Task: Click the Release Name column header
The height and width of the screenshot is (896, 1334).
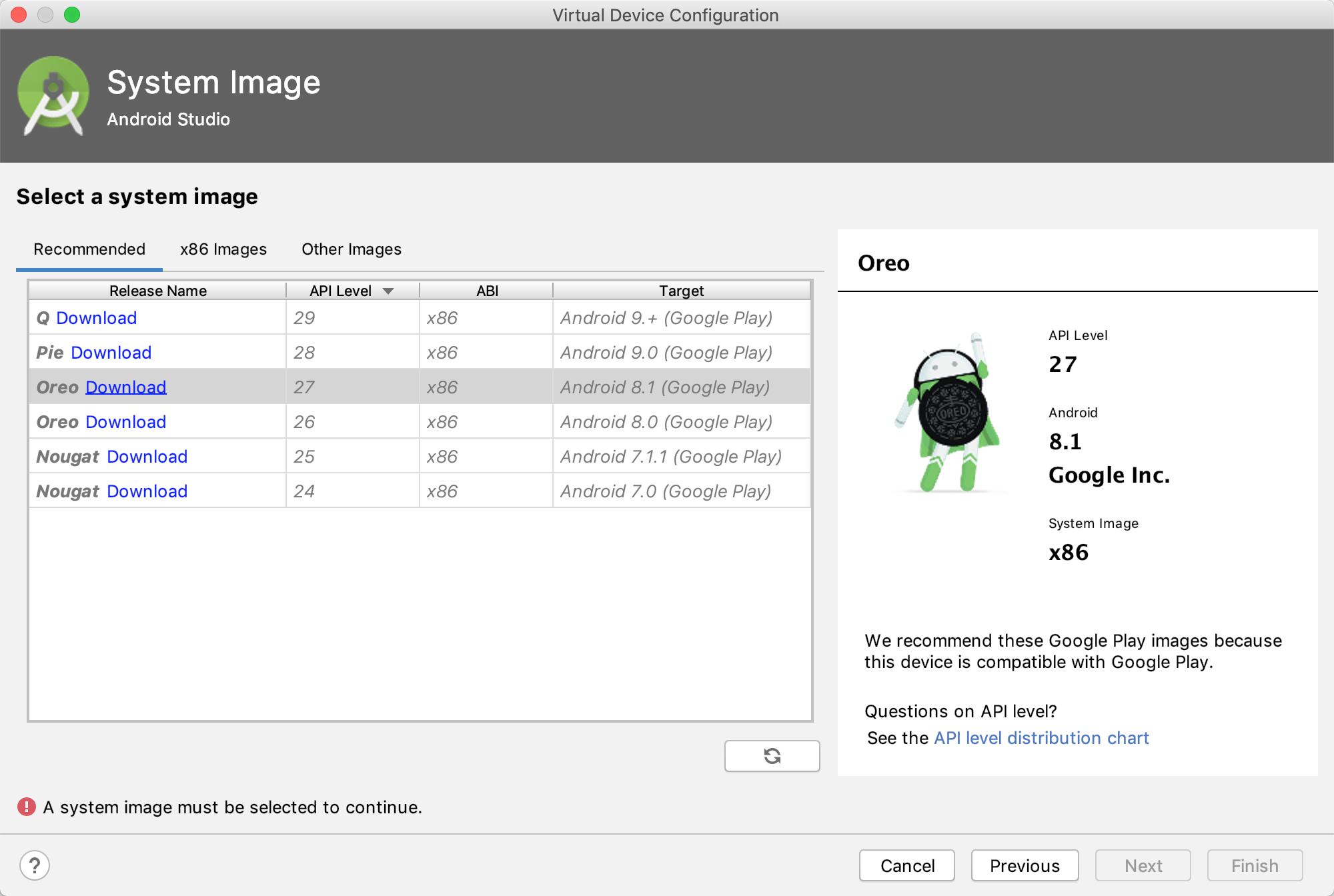Action: [157, 291]
